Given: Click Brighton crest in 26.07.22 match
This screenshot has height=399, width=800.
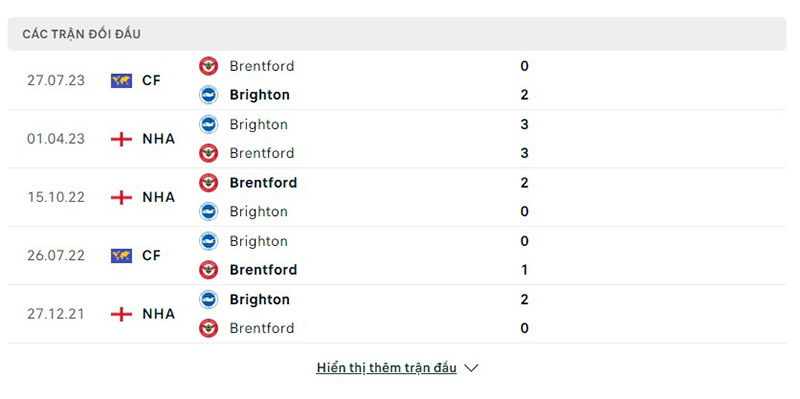Looking at the screenshot, I should point(209,241).
